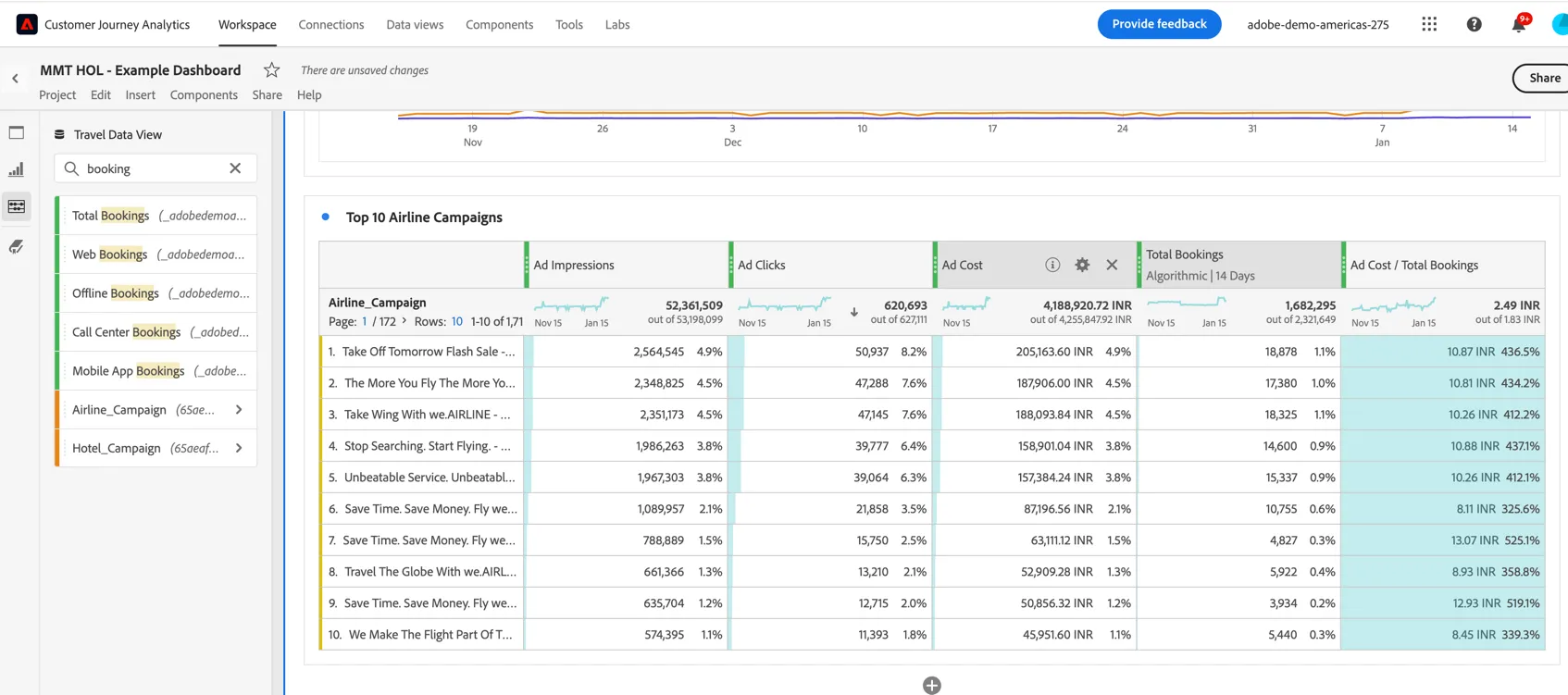1568x695 pixels.
Task: Open the Edit menu
Action: pos(101,94)
